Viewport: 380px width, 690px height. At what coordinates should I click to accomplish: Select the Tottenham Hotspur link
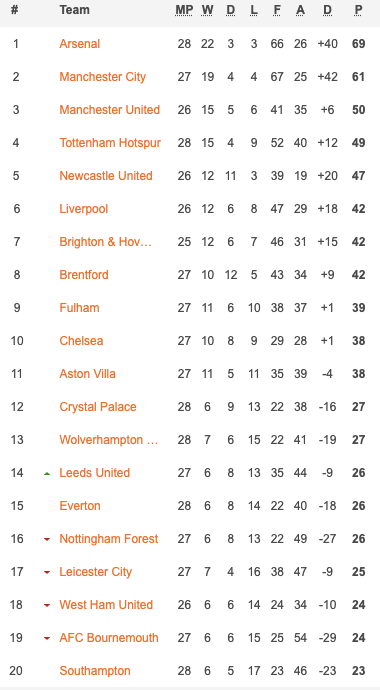tap(110, 143)
